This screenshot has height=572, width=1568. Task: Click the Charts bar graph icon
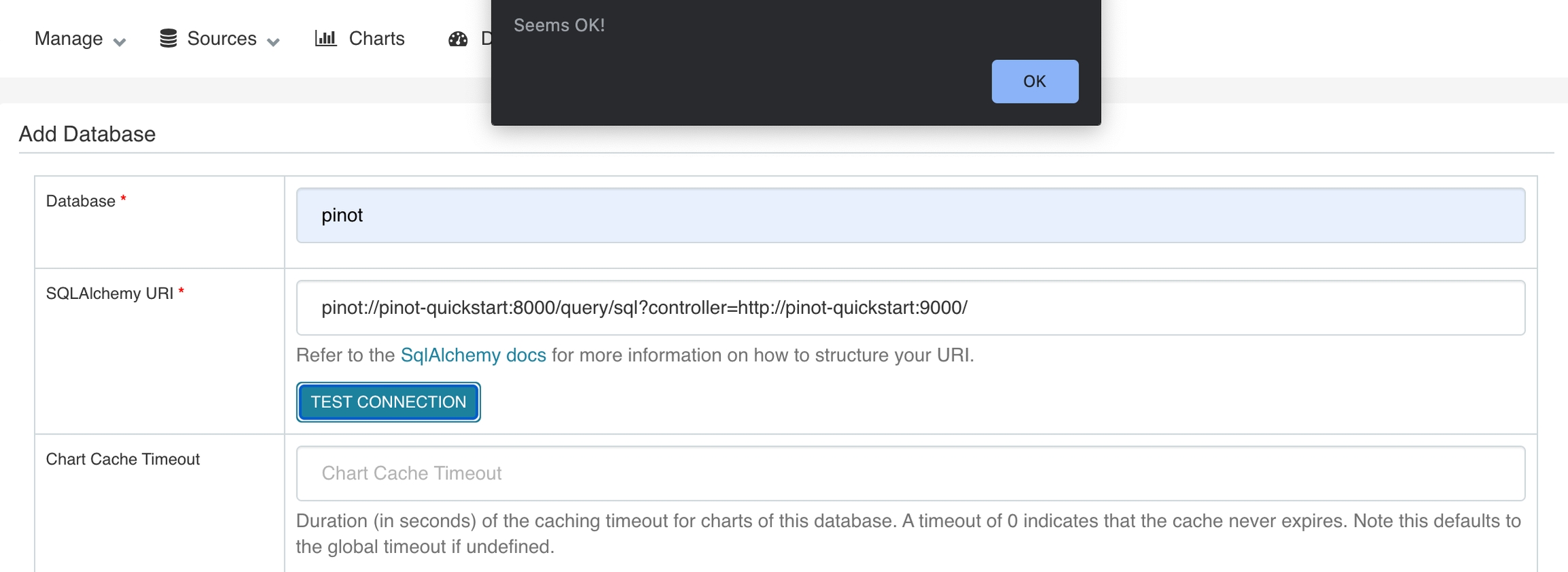point(325,38)
